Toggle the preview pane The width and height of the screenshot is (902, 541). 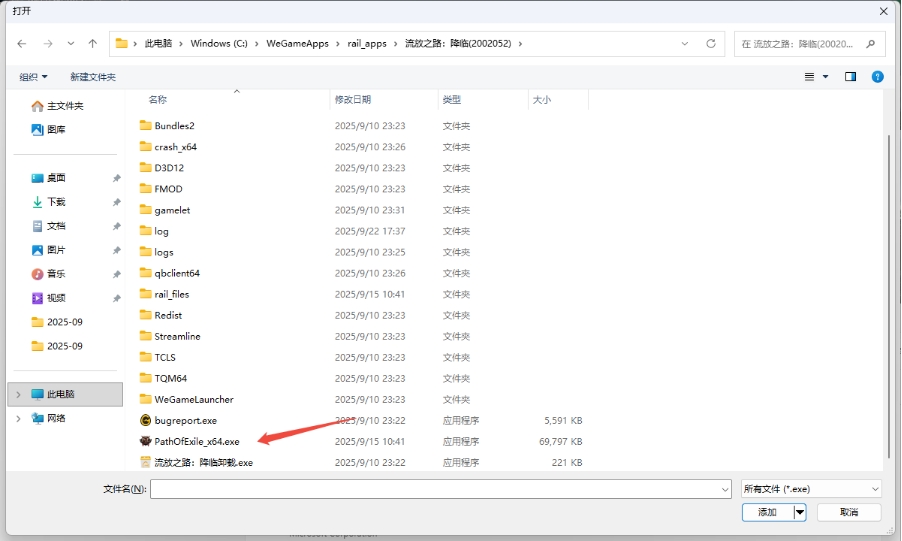click(x=850, y=77)
